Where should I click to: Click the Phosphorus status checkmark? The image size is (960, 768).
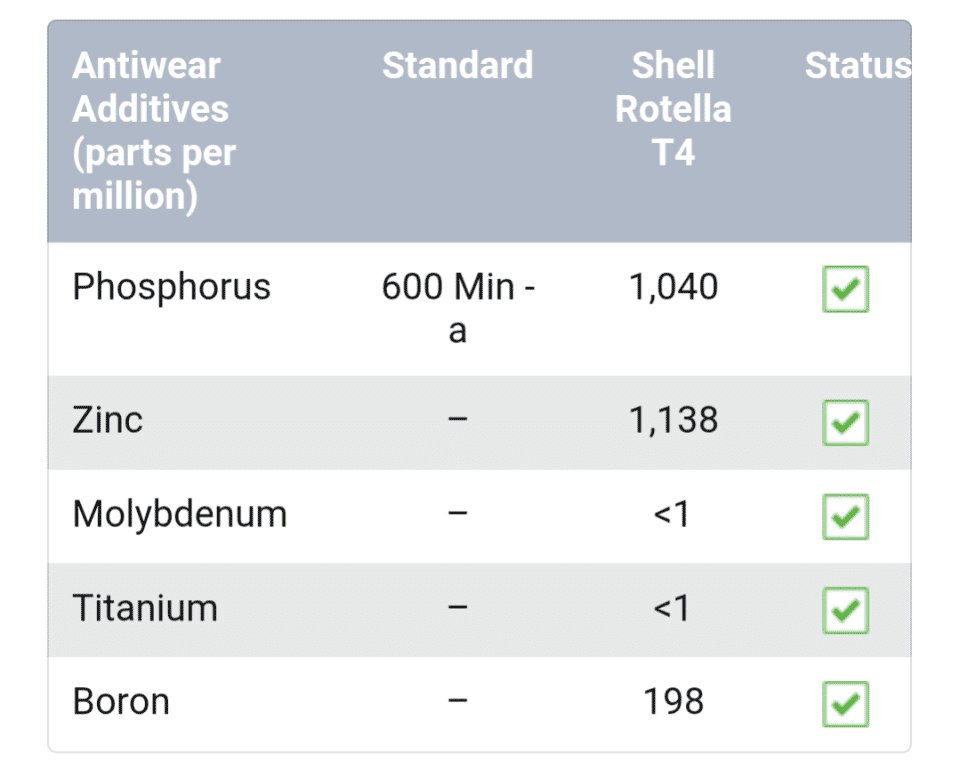pyautogui.click(x=845, y=290)
